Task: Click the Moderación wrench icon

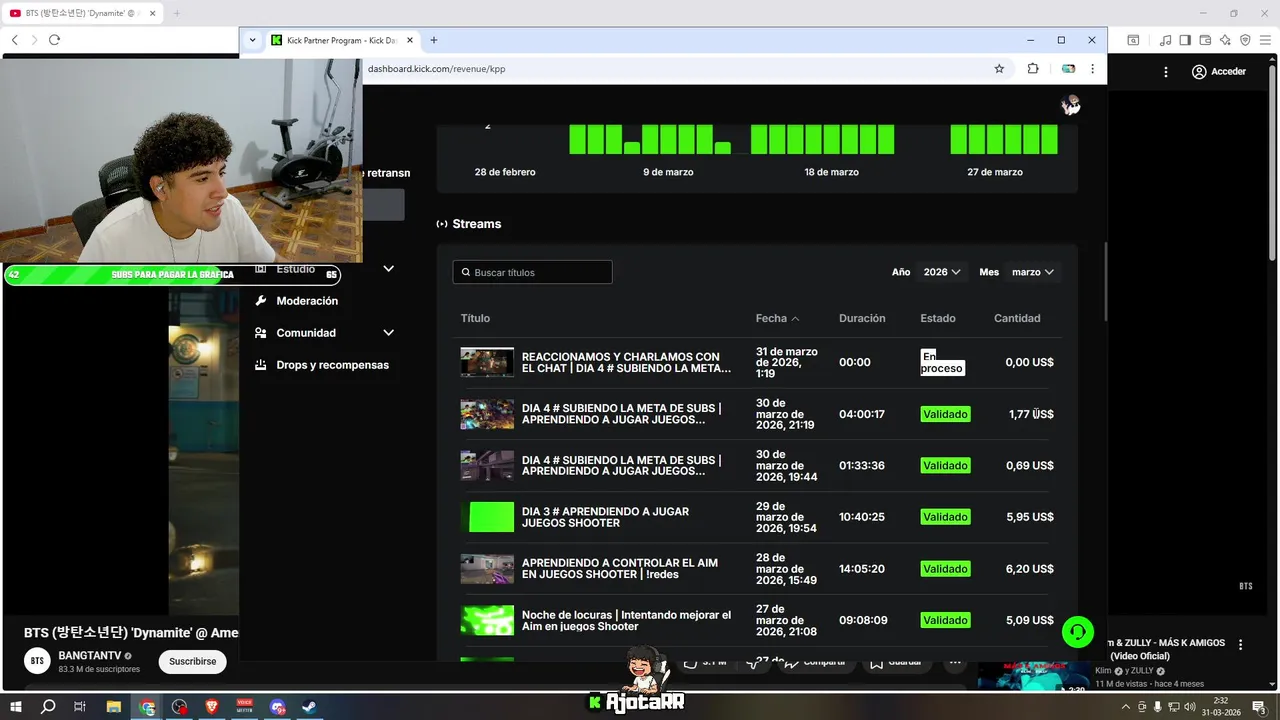Action: click(261, 301)
